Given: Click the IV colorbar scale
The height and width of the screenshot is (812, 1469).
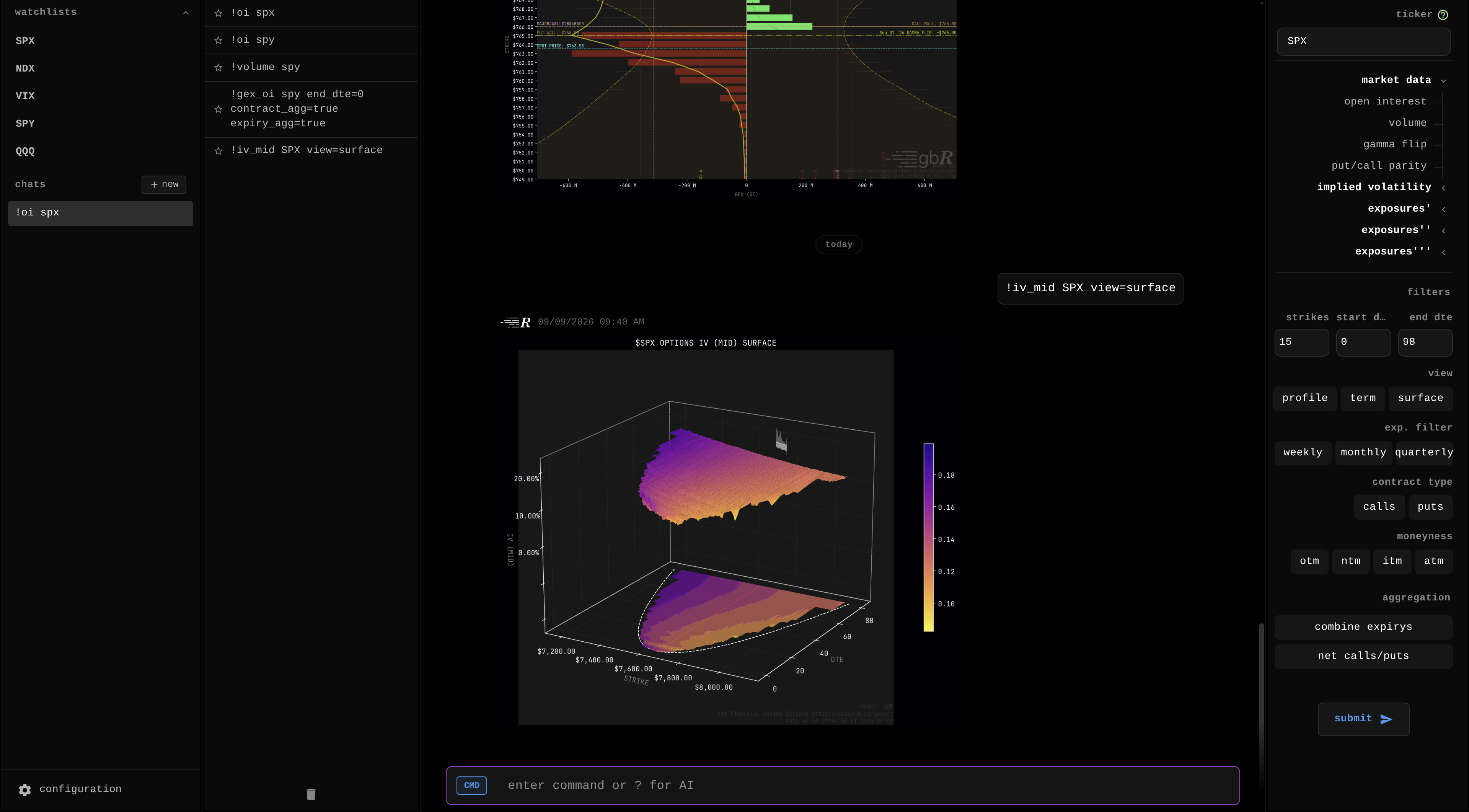Looking at the screenshot, I should [x=928, y=538].
